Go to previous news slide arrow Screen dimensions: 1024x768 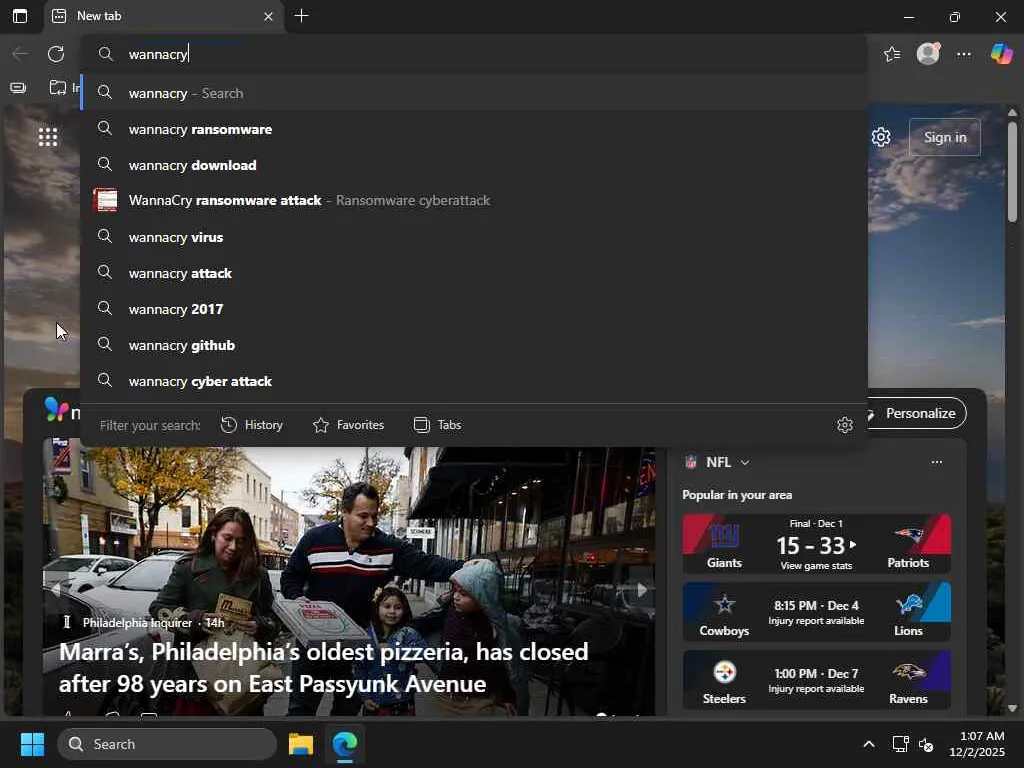click(56, 590)
